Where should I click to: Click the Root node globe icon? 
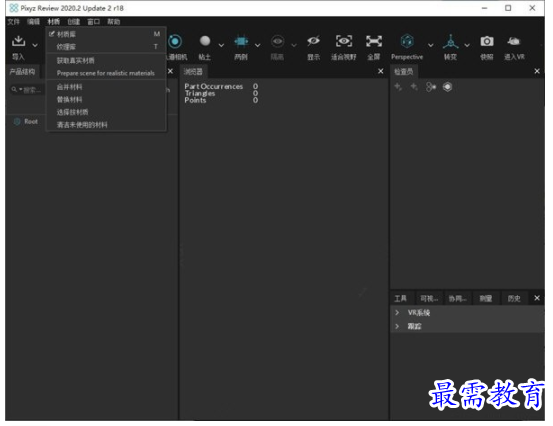pos(17,122)
